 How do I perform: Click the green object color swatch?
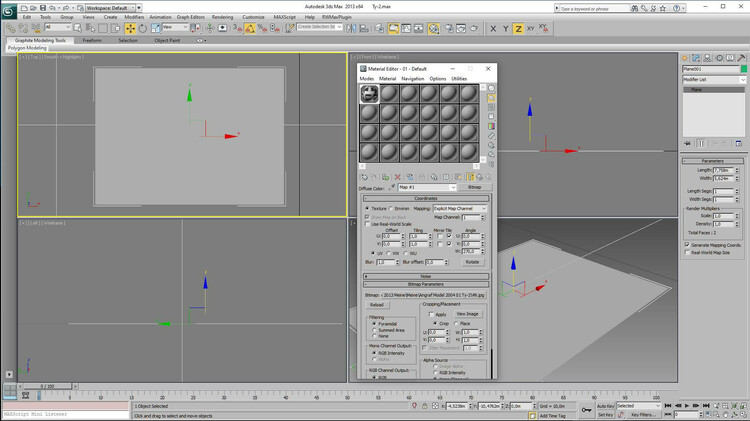pyautogui.click(x=743, y=69)
